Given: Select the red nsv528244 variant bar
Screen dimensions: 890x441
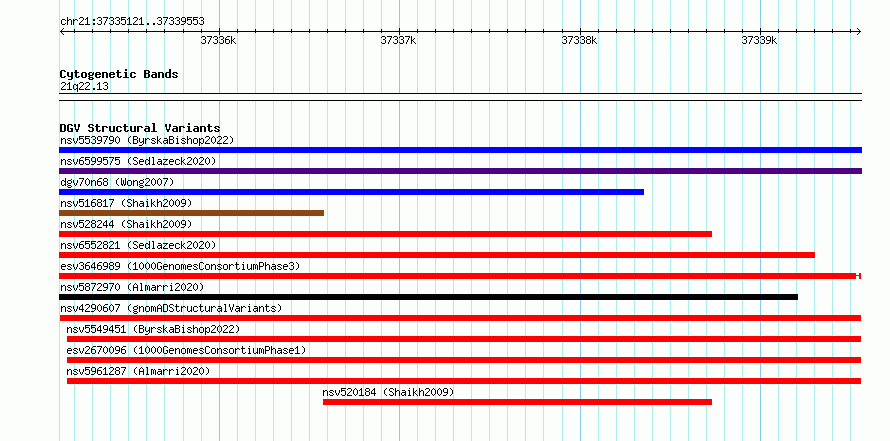Looking at the screenshot, I should [385, 234].
